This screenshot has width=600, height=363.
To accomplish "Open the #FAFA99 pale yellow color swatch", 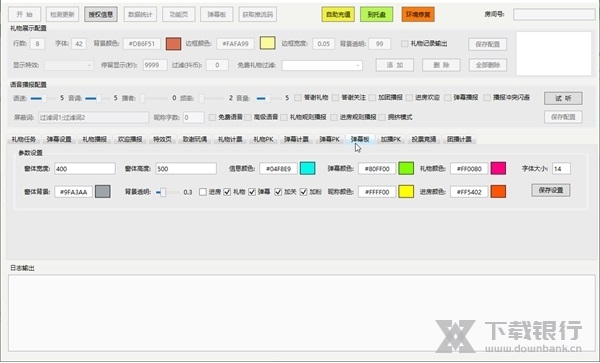I will point(267,43).
